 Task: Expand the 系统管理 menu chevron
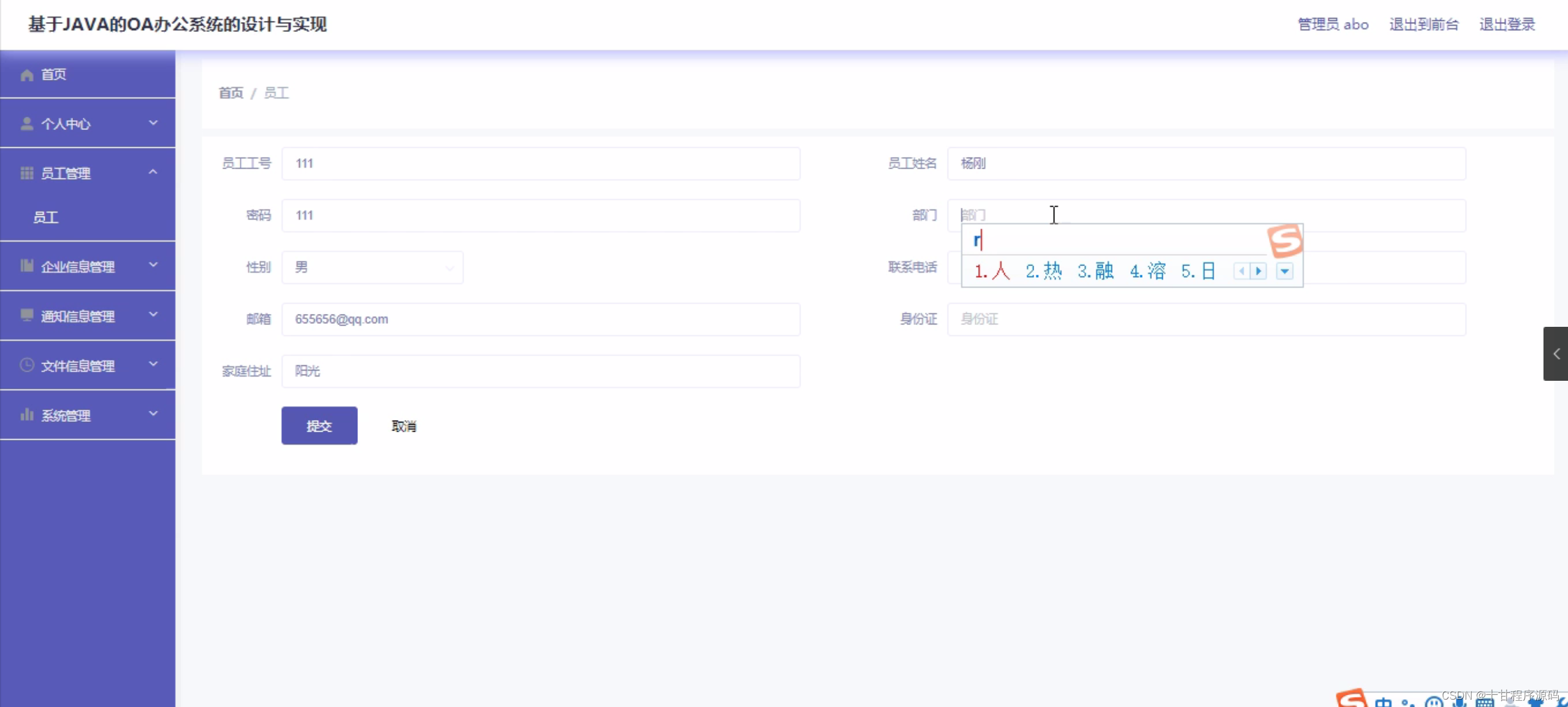click(153, 414)
